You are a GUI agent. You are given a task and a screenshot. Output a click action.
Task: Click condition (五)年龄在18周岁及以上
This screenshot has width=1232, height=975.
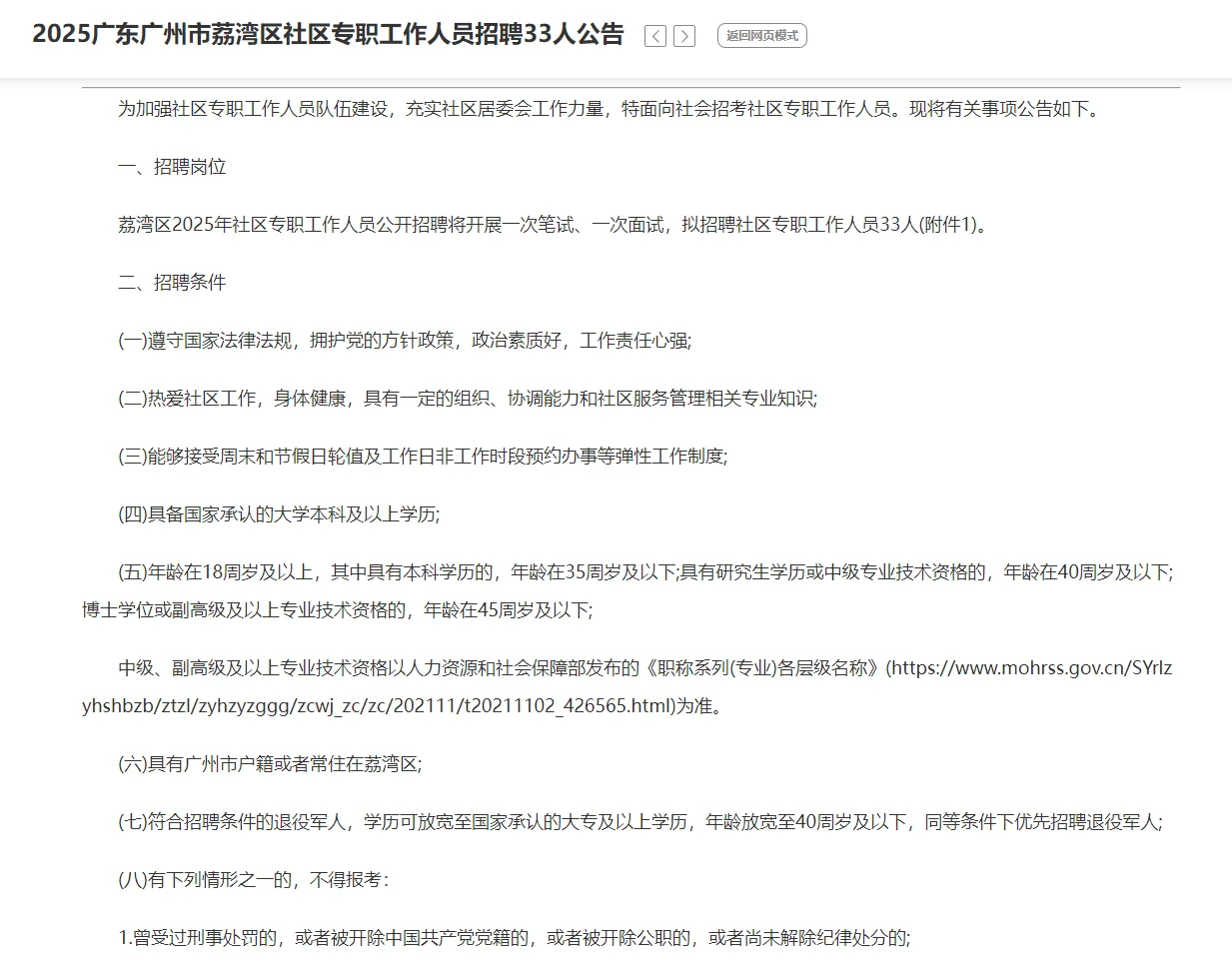[x=645, y=572]
